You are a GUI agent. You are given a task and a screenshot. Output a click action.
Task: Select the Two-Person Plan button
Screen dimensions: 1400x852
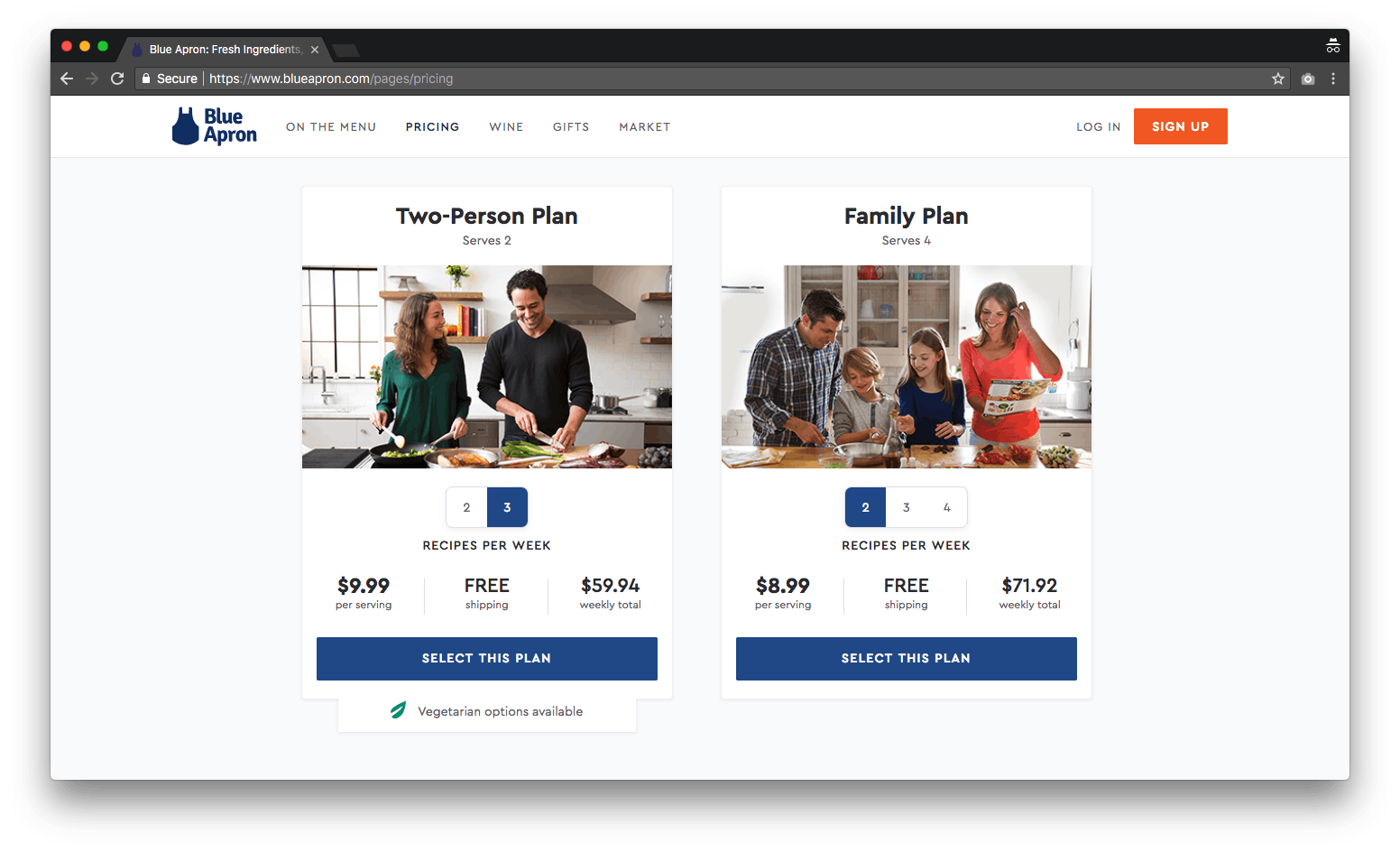click(x=486, y=658)
